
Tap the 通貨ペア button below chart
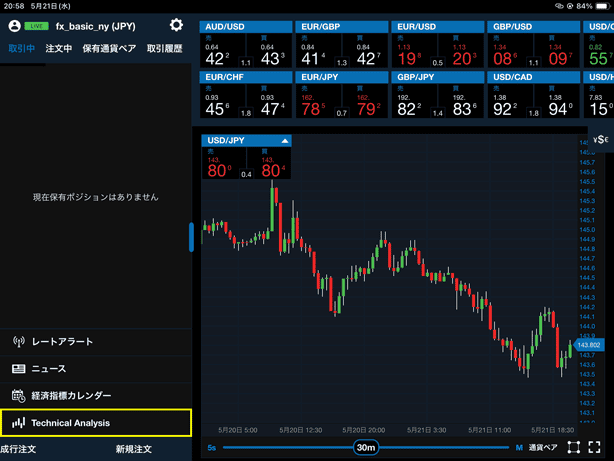543,447
